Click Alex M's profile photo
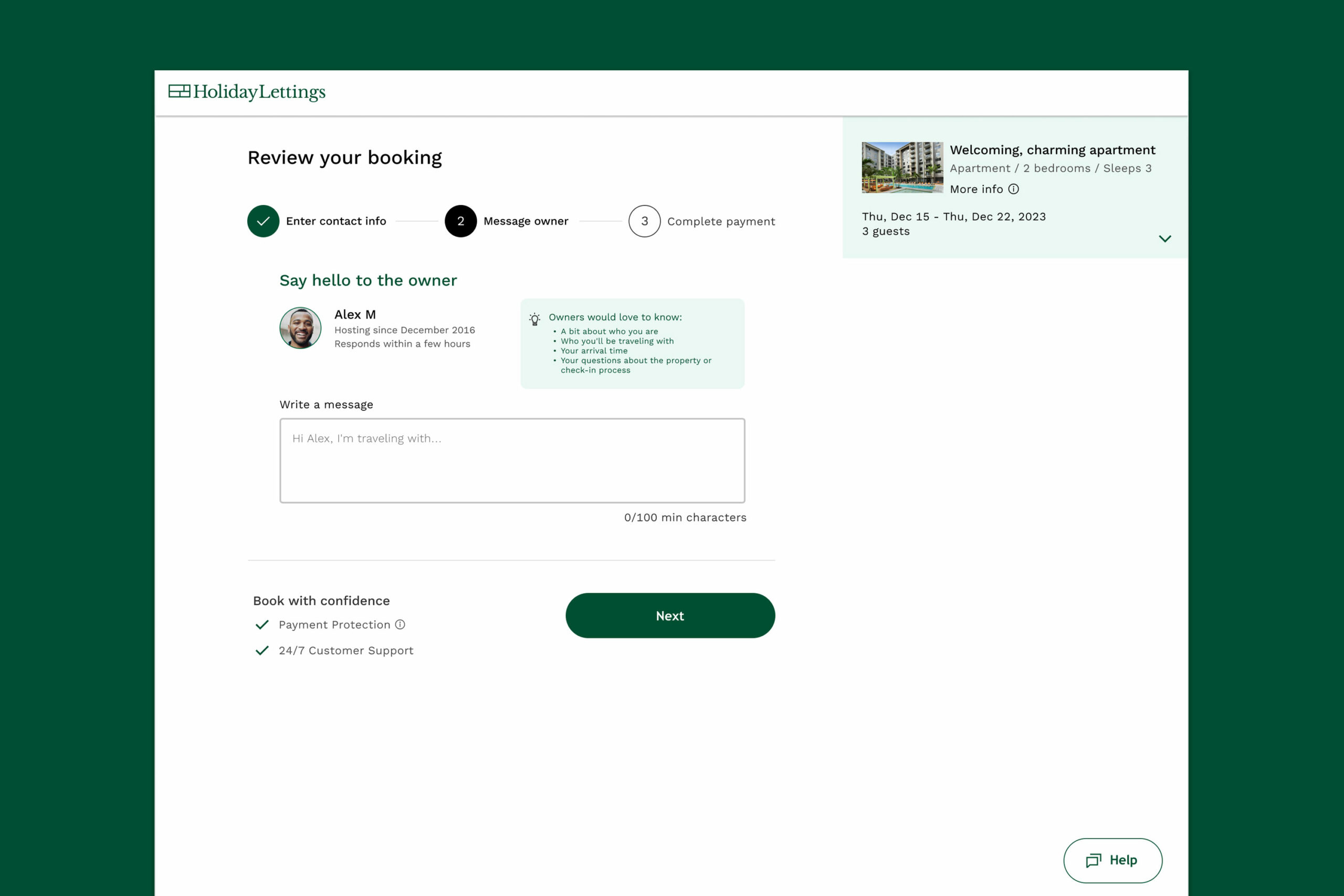1344x896 pixels. (x=300, y=328)
